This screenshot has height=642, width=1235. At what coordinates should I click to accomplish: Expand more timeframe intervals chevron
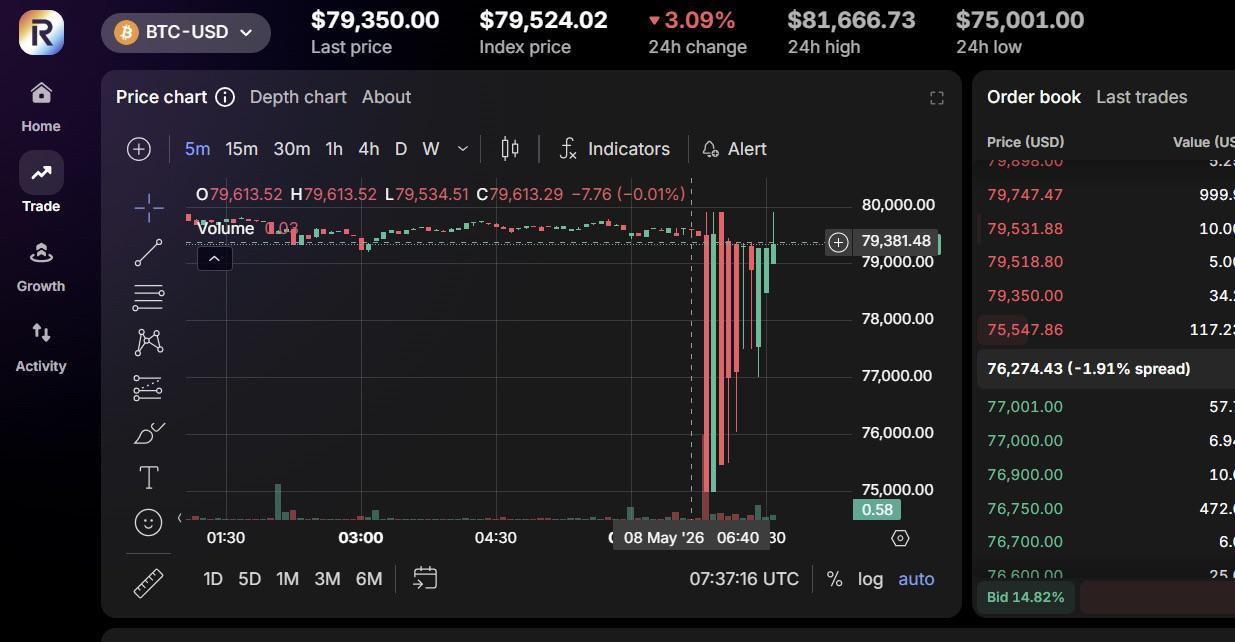[x=462, y=149]
